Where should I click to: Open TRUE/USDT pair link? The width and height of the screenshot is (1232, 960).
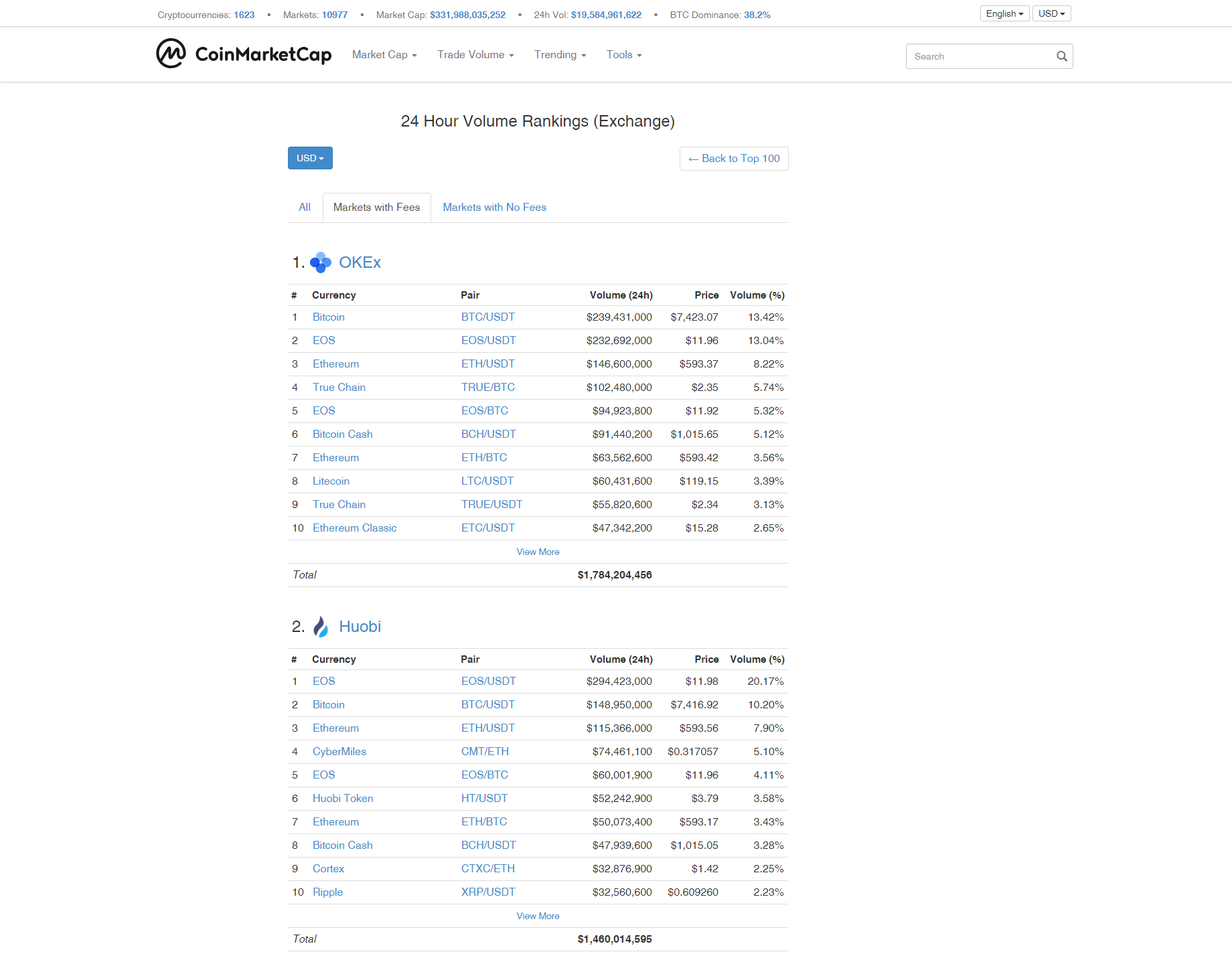(492, 505)
